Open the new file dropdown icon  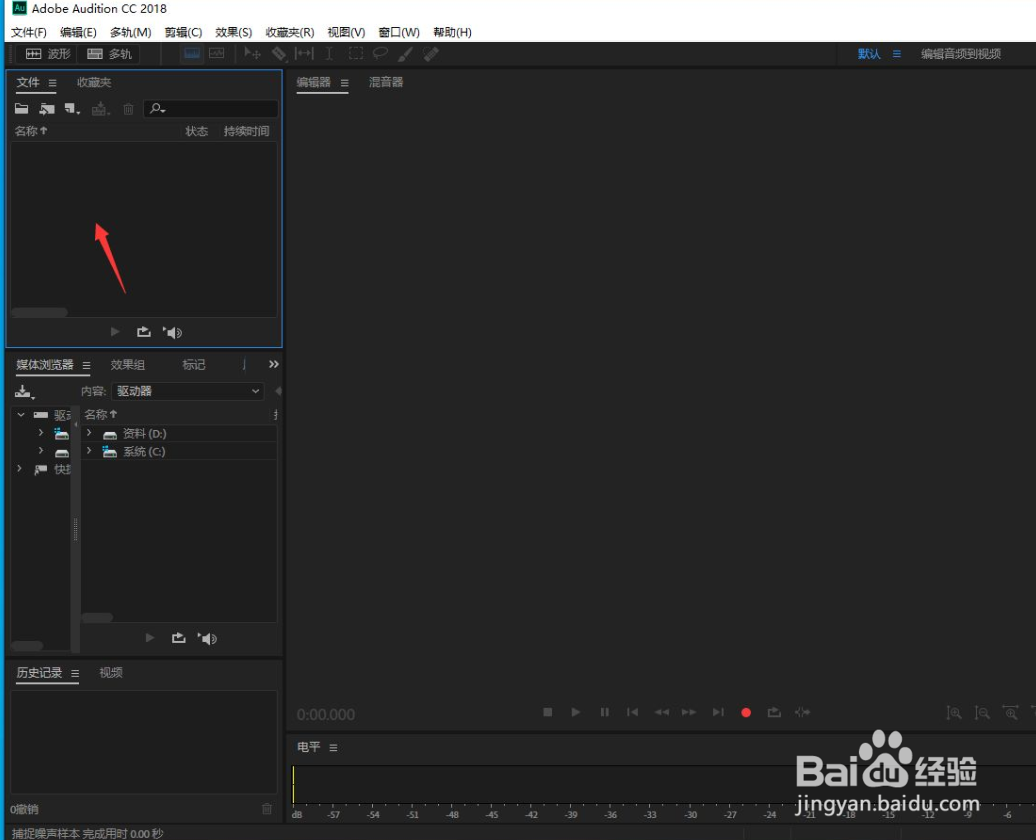click(x=72, y=109)
